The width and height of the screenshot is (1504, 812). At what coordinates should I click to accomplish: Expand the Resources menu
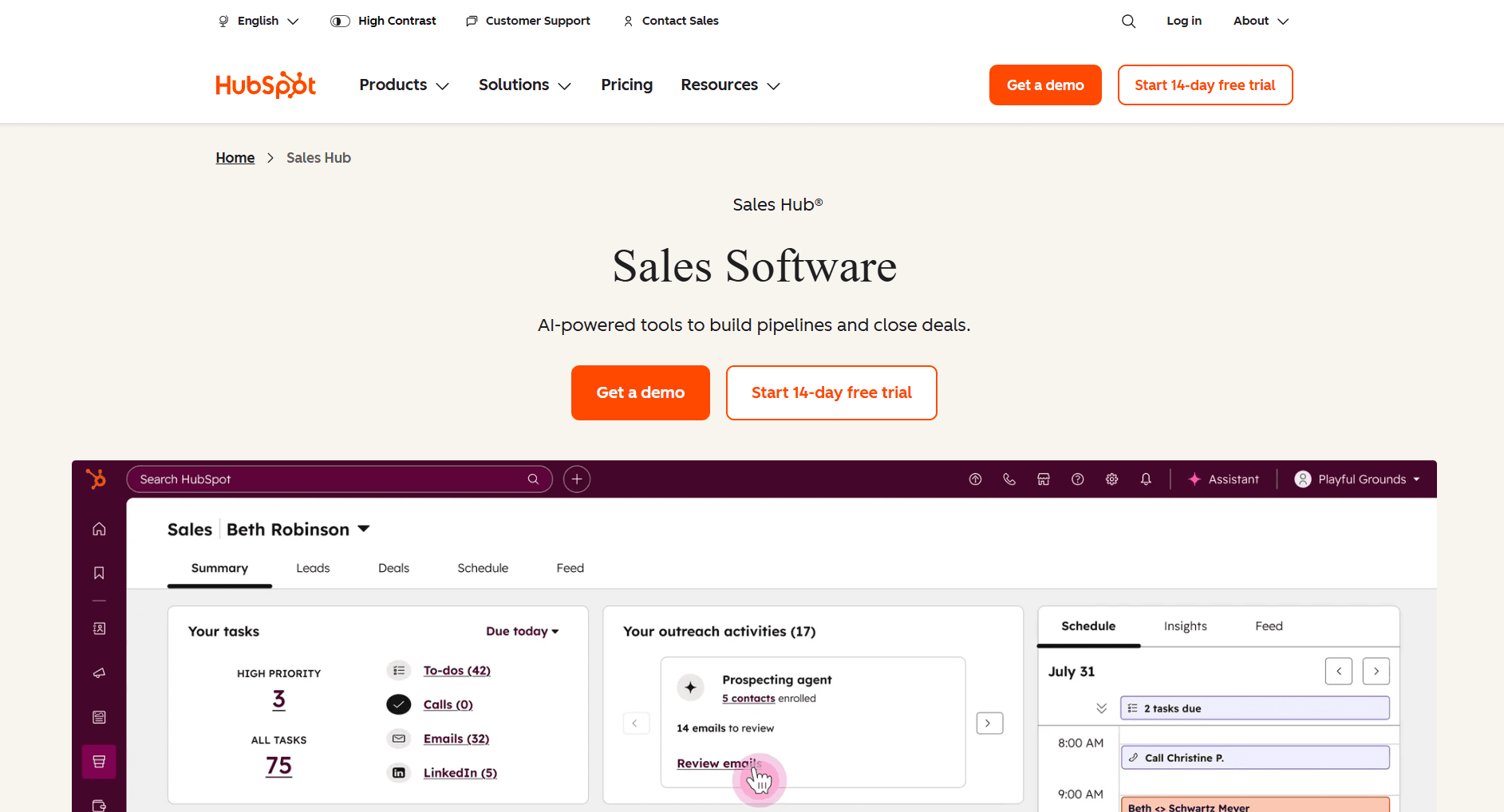pos(730,85)
